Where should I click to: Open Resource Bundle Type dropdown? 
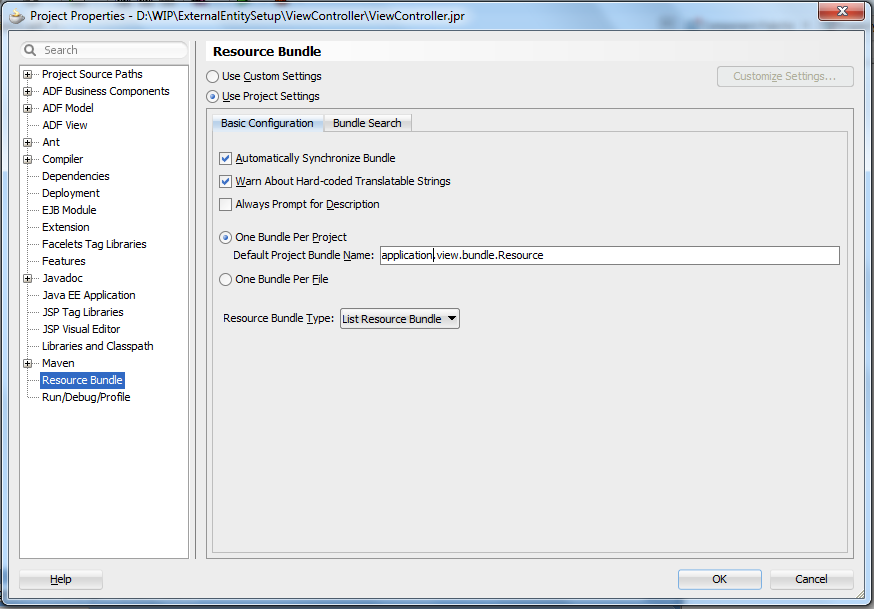pyautogui.click(x=400, y=319)
